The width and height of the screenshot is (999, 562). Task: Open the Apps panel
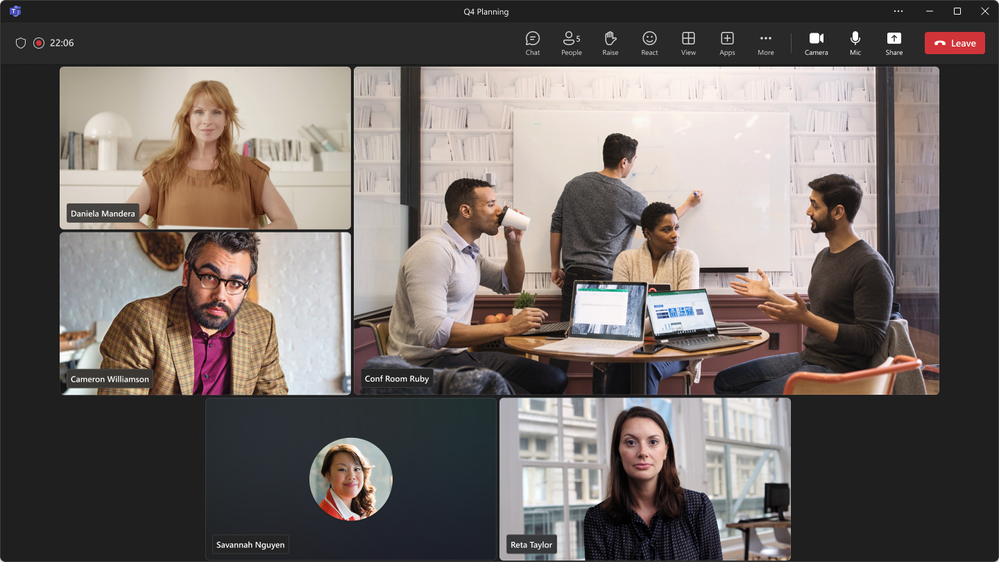[727, 42]
